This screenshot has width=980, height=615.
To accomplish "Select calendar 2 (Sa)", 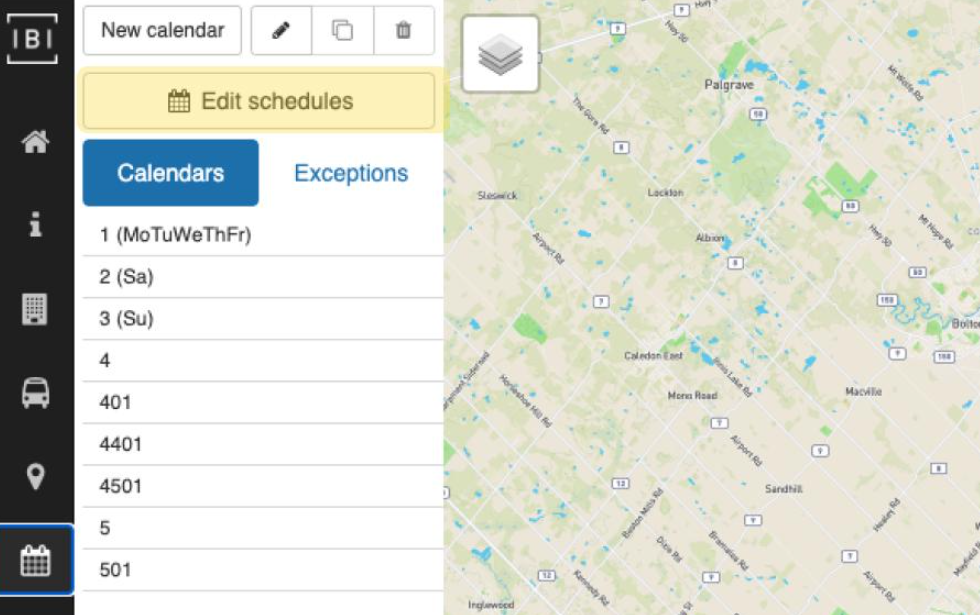I will pyautogui.click(x=263, y=277).
